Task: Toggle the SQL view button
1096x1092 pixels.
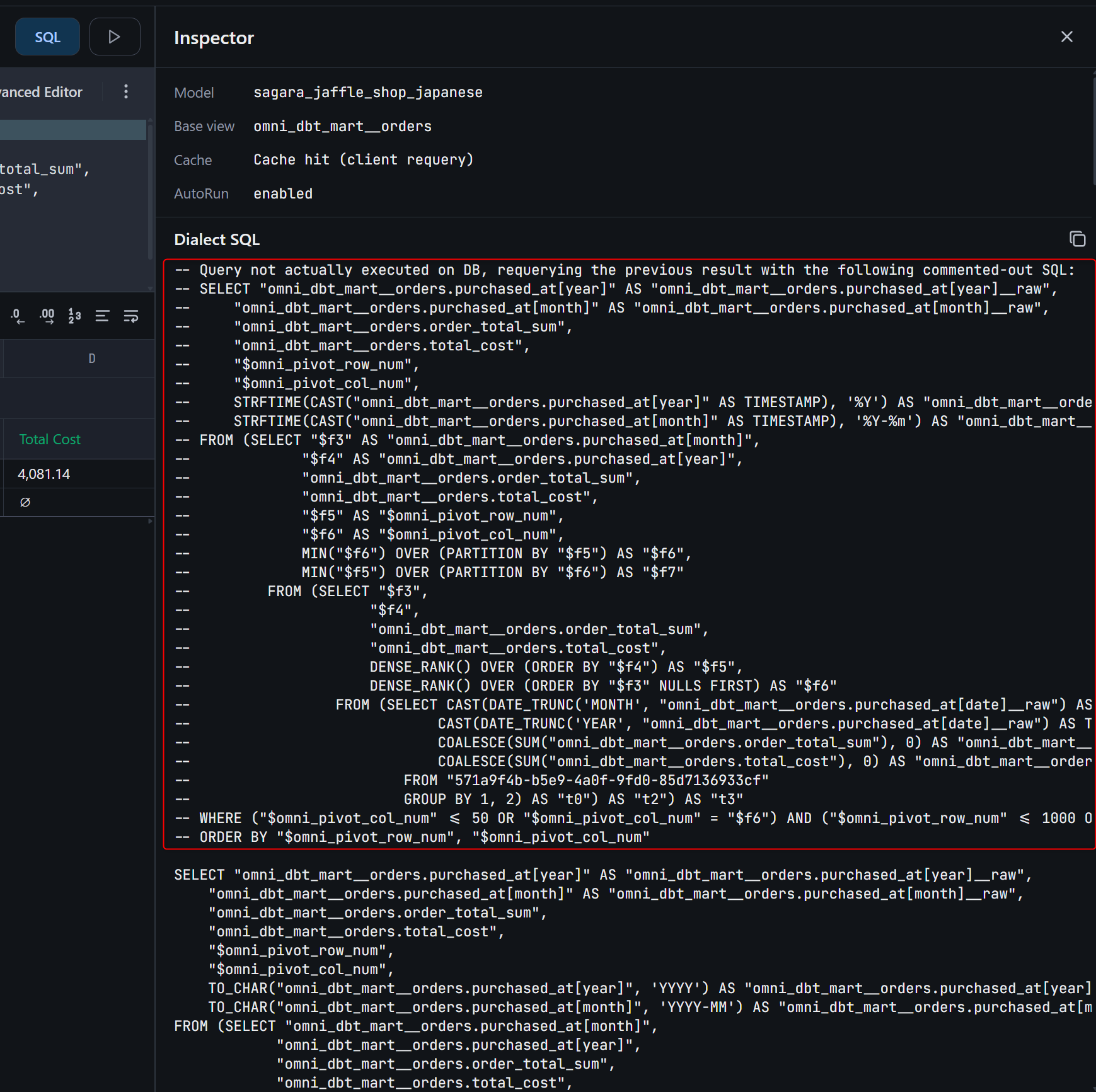Action: coord(47,37)
